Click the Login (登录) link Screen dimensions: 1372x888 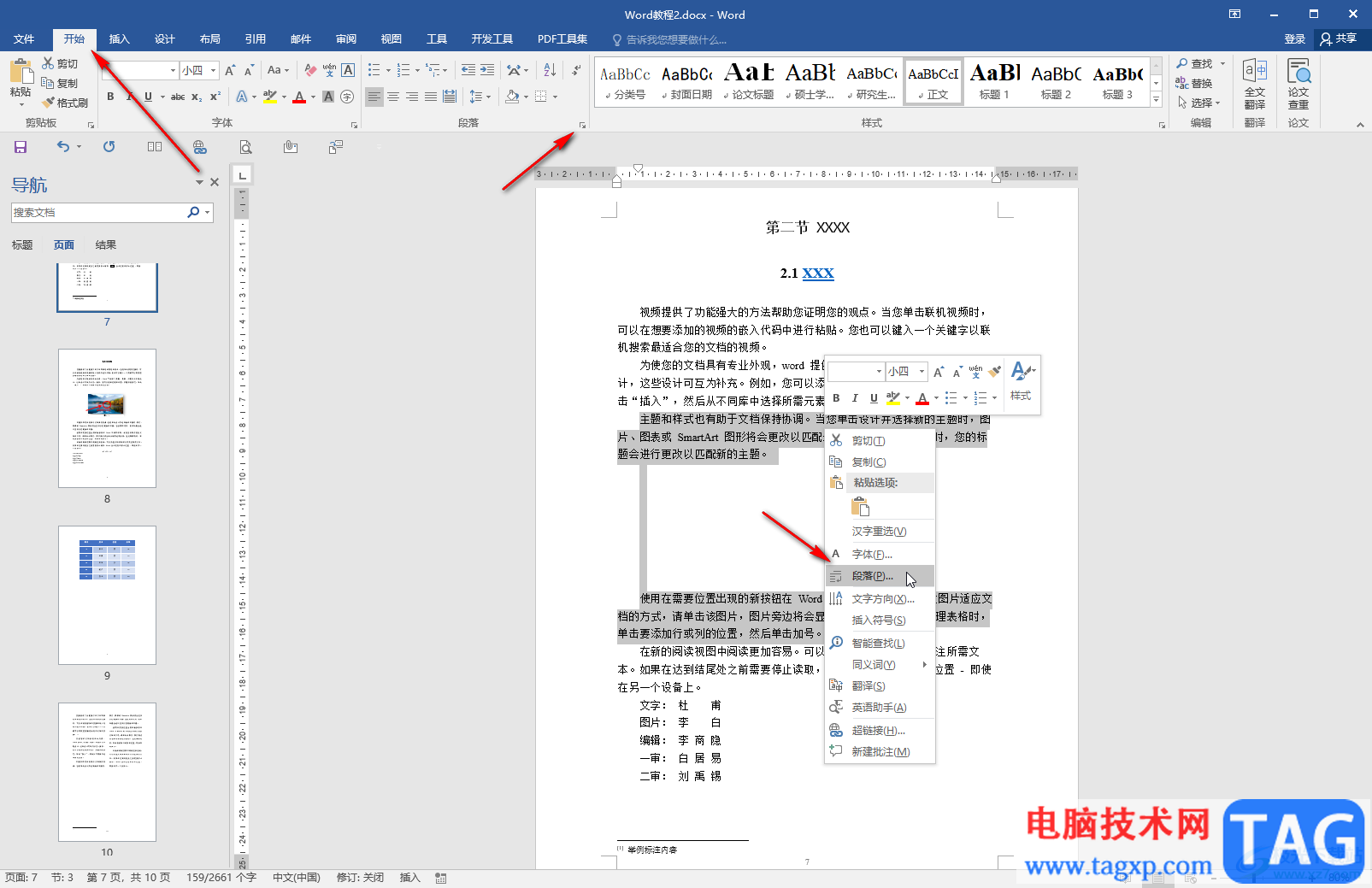point(1294,38)
